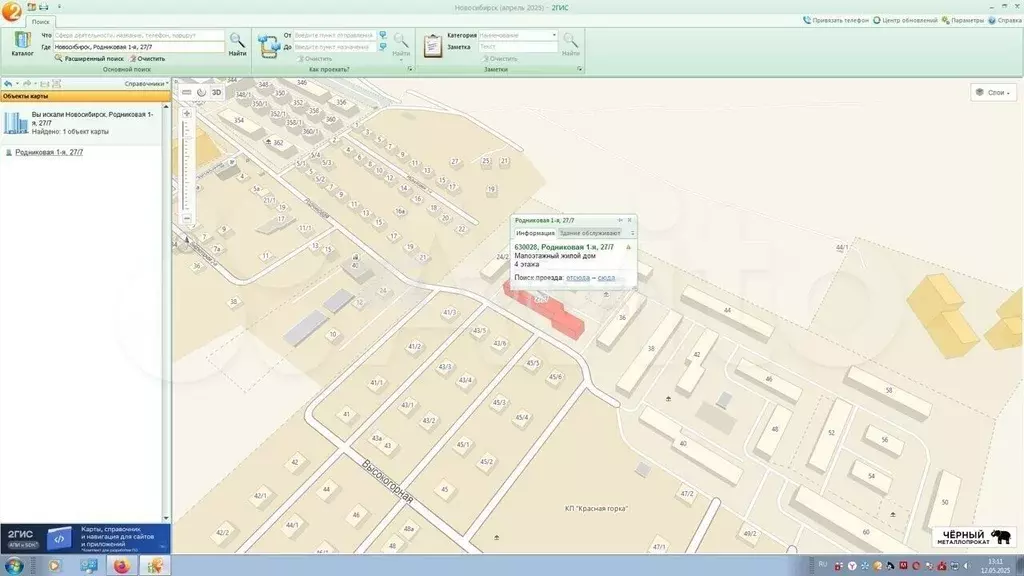This screenshot has height=576, width=1024.
Task: Zoom out with the map minus button
Action: 187,218
